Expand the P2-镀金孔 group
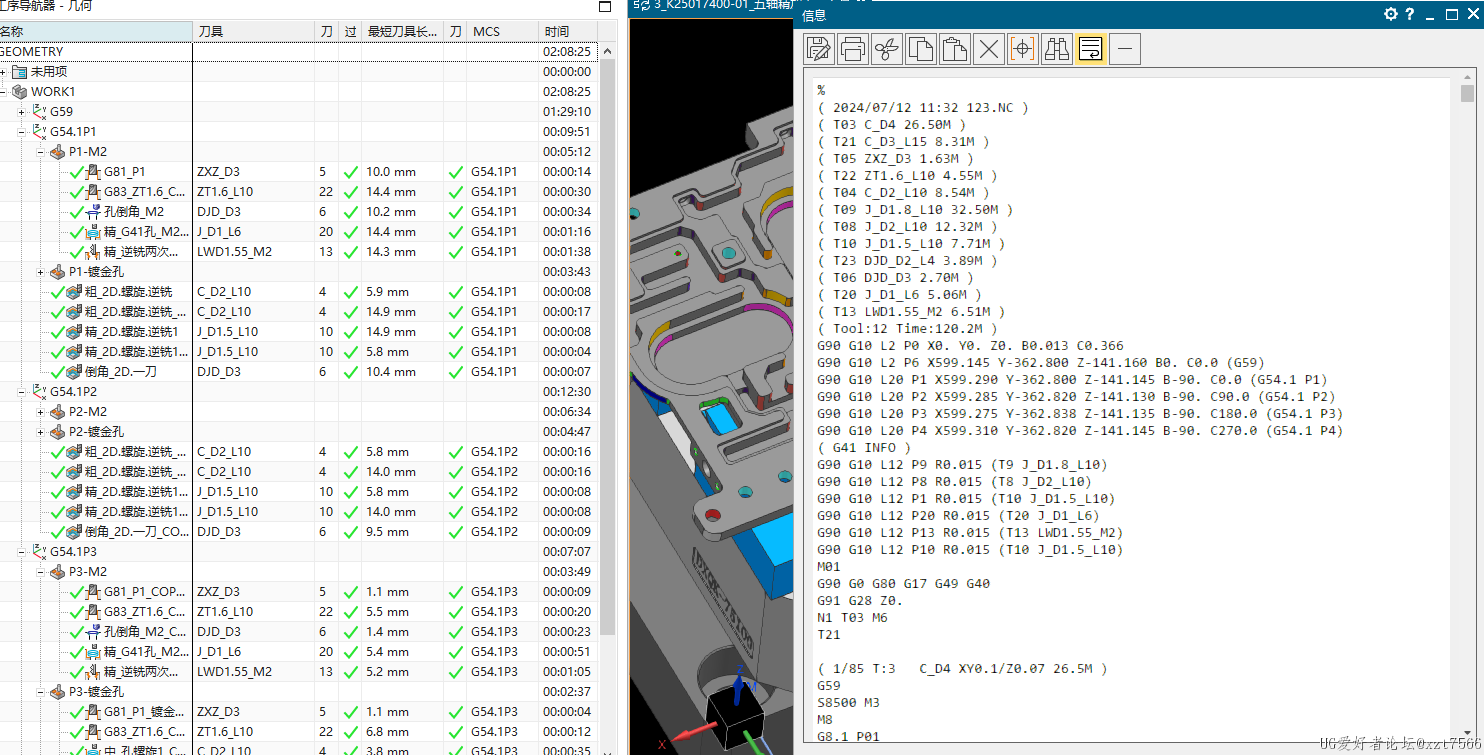The image size is (1484, 755). click(41, 432)
